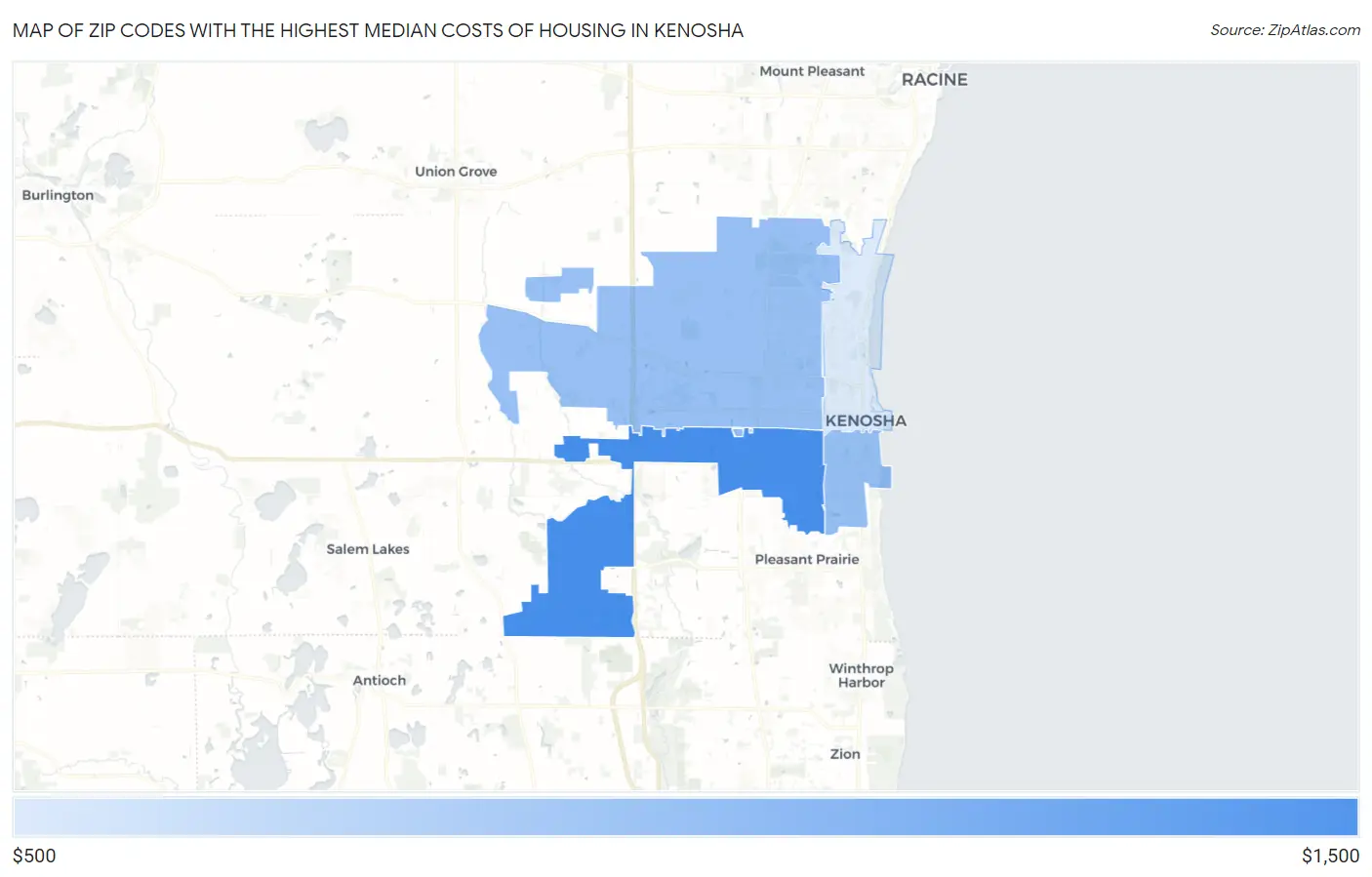
Task: Click the 'Antioch' map label
Action: click(x=380, y=681)
